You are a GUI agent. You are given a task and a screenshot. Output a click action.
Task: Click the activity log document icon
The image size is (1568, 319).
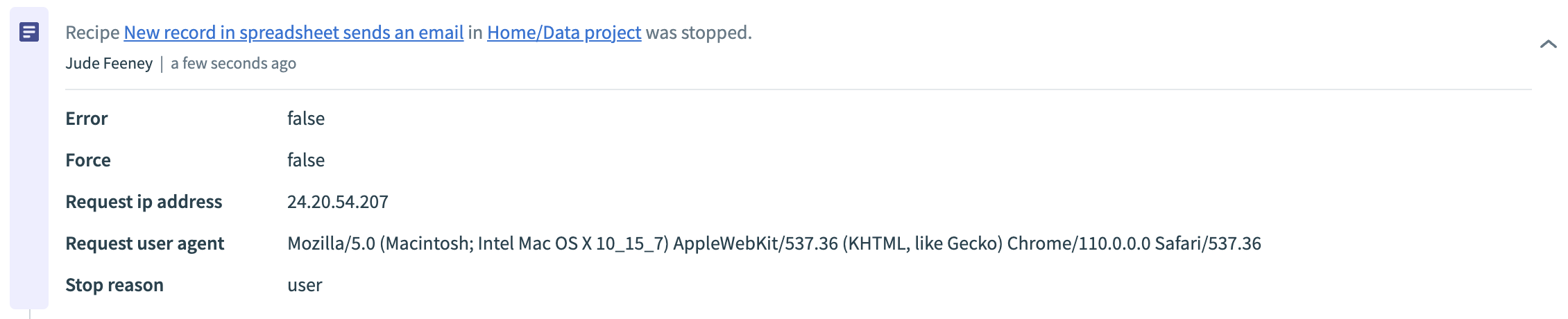[x=29, y=32]
